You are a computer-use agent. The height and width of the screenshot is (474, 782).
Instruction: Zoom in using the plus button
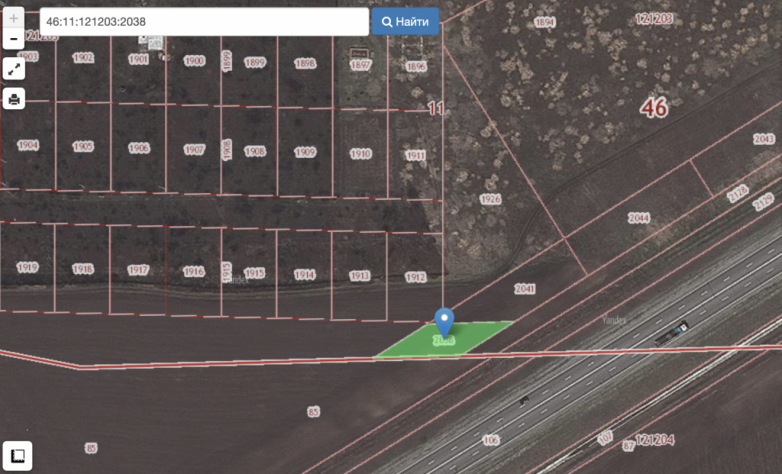pyautogui.click(x=14, y=19)
